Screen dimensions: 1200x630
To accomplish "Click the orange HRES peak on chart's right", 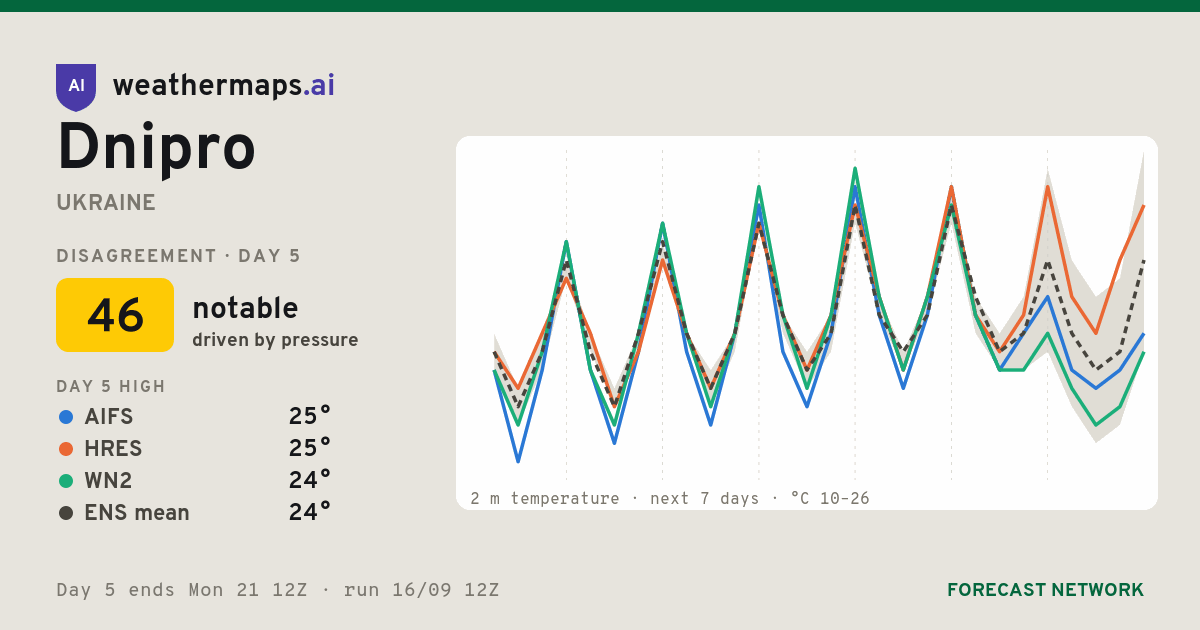I will 1047,187.
